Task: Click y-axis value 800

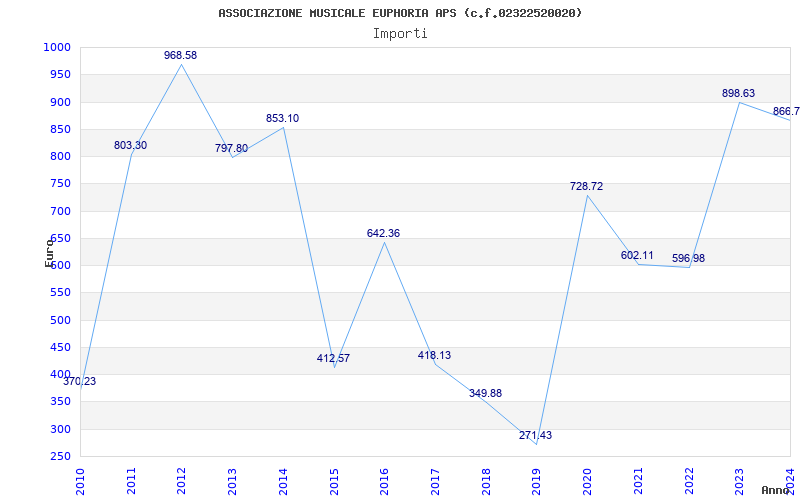Action: (x=60, y=156)
